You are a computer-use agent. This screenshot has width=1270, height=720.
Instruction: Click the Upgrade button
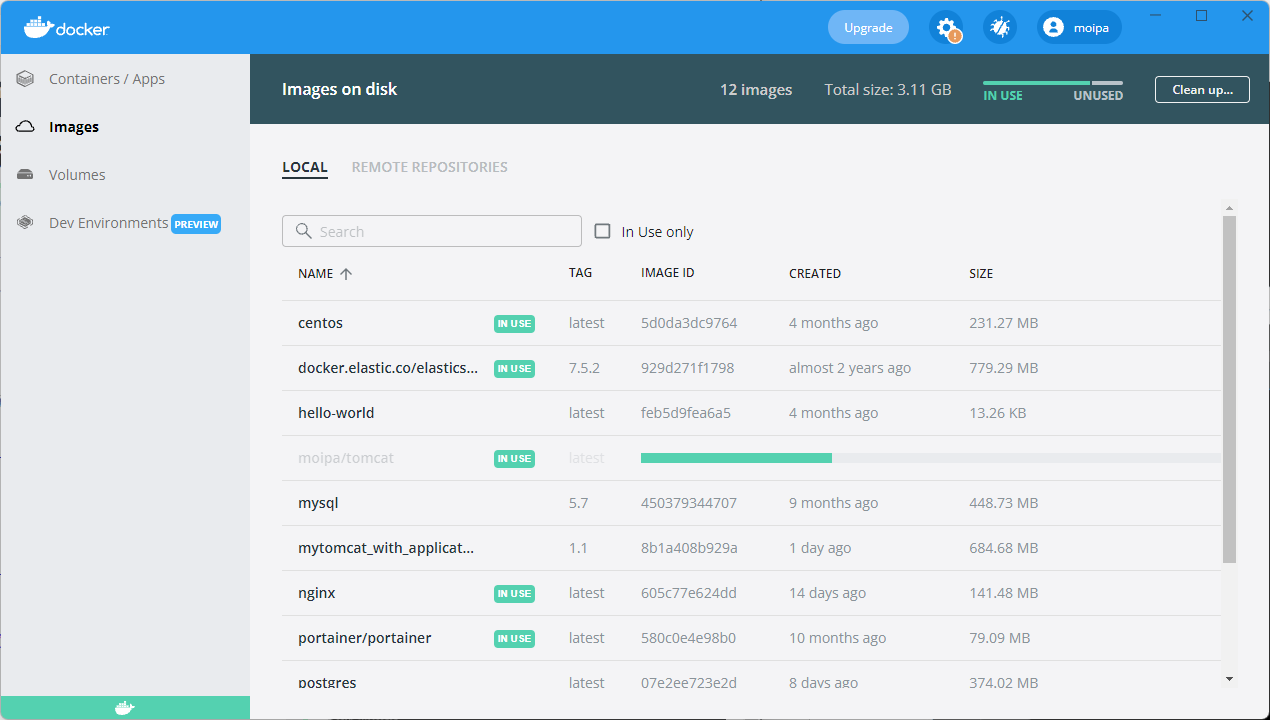868,27
